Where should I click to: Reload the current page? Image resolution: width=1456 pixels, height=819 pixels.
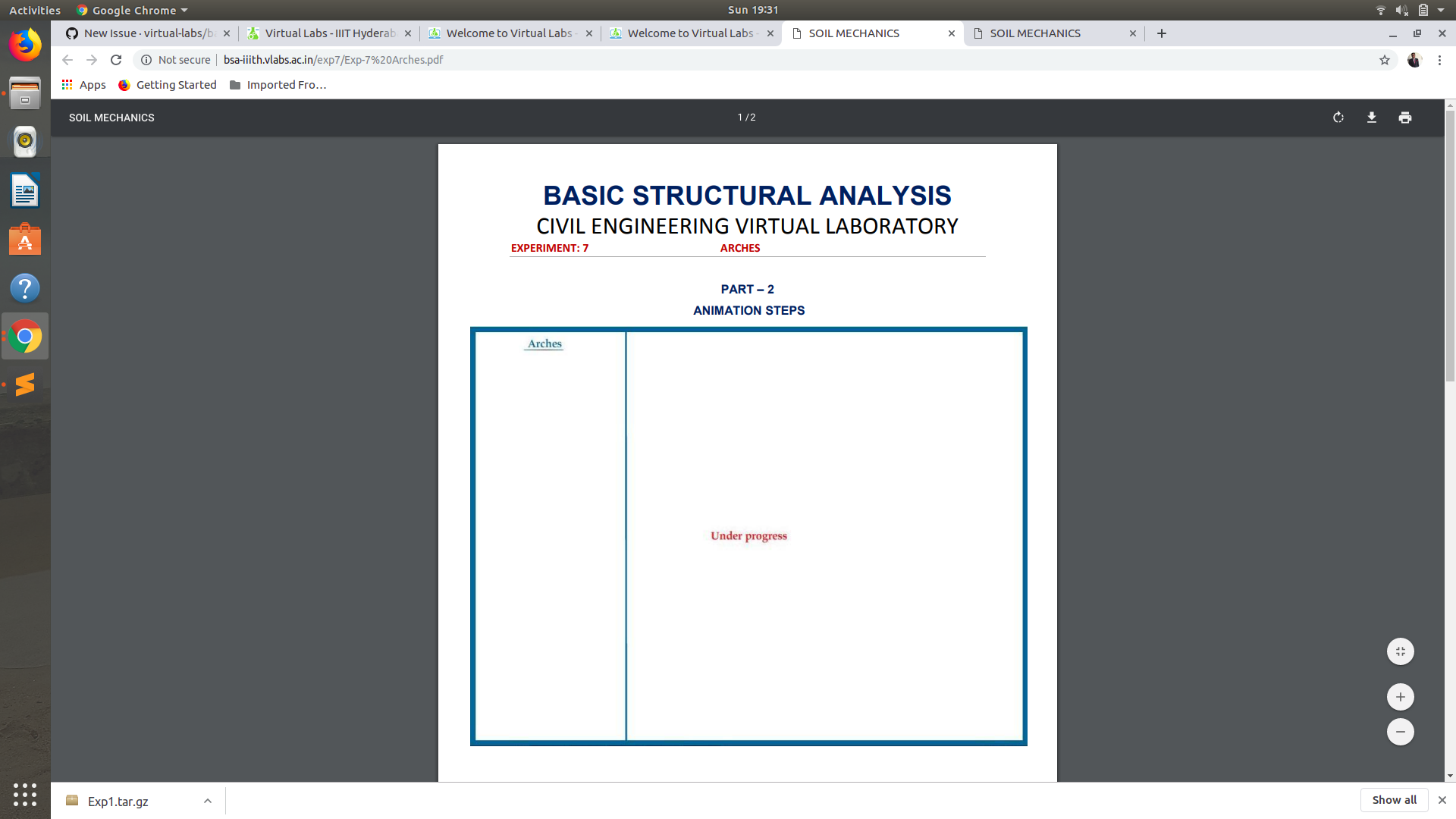pos(115,60)
